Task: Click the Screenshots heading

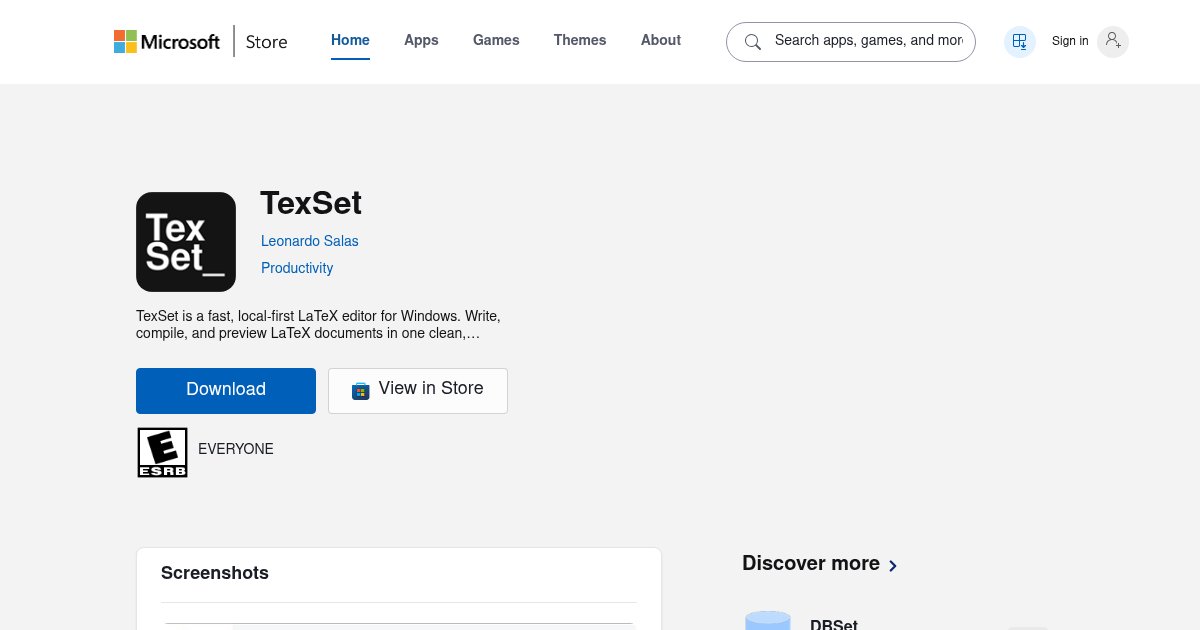Action: (215, 573)
